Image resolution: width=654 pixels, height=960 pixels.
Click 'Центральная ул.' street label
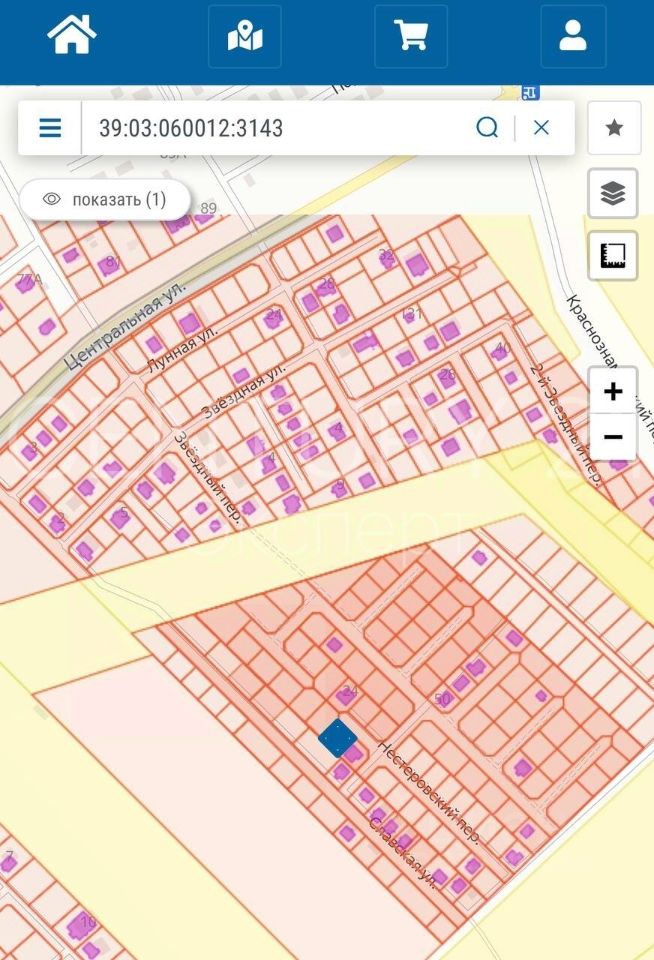(x=124, y=324)
